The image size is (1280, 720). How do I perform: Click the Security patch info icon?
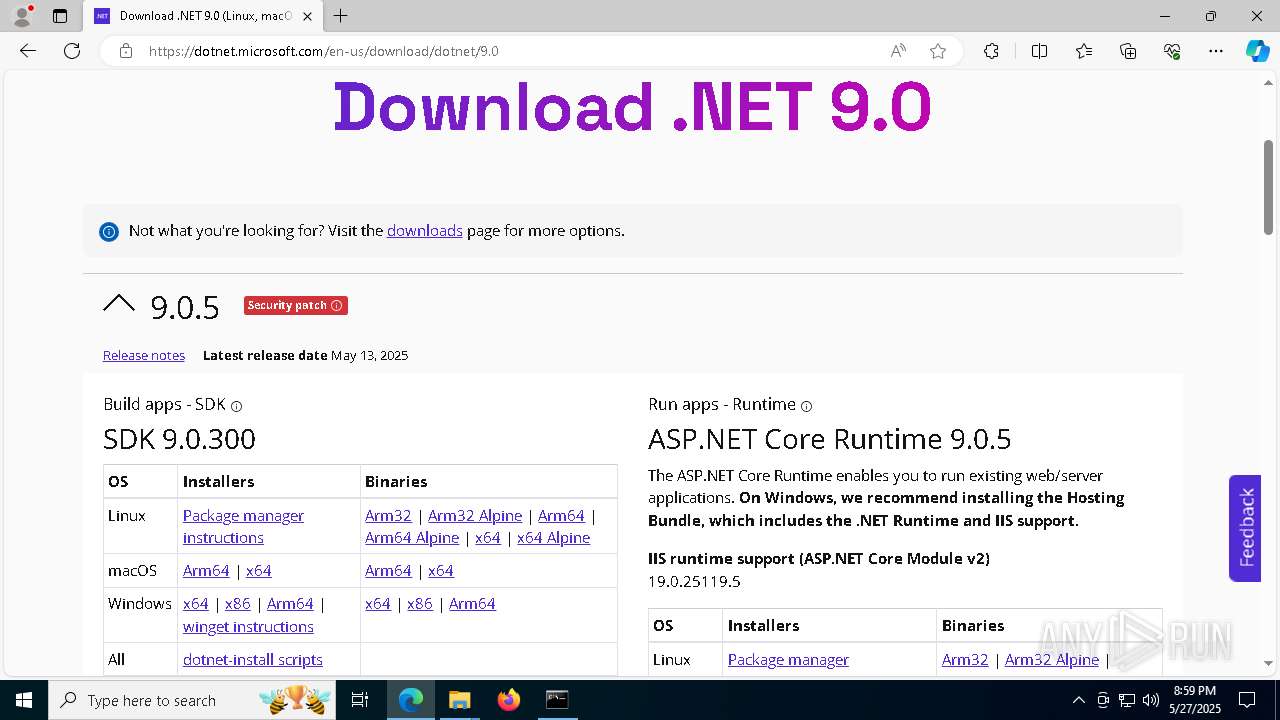pyautogui.click(x=336, y=306)
